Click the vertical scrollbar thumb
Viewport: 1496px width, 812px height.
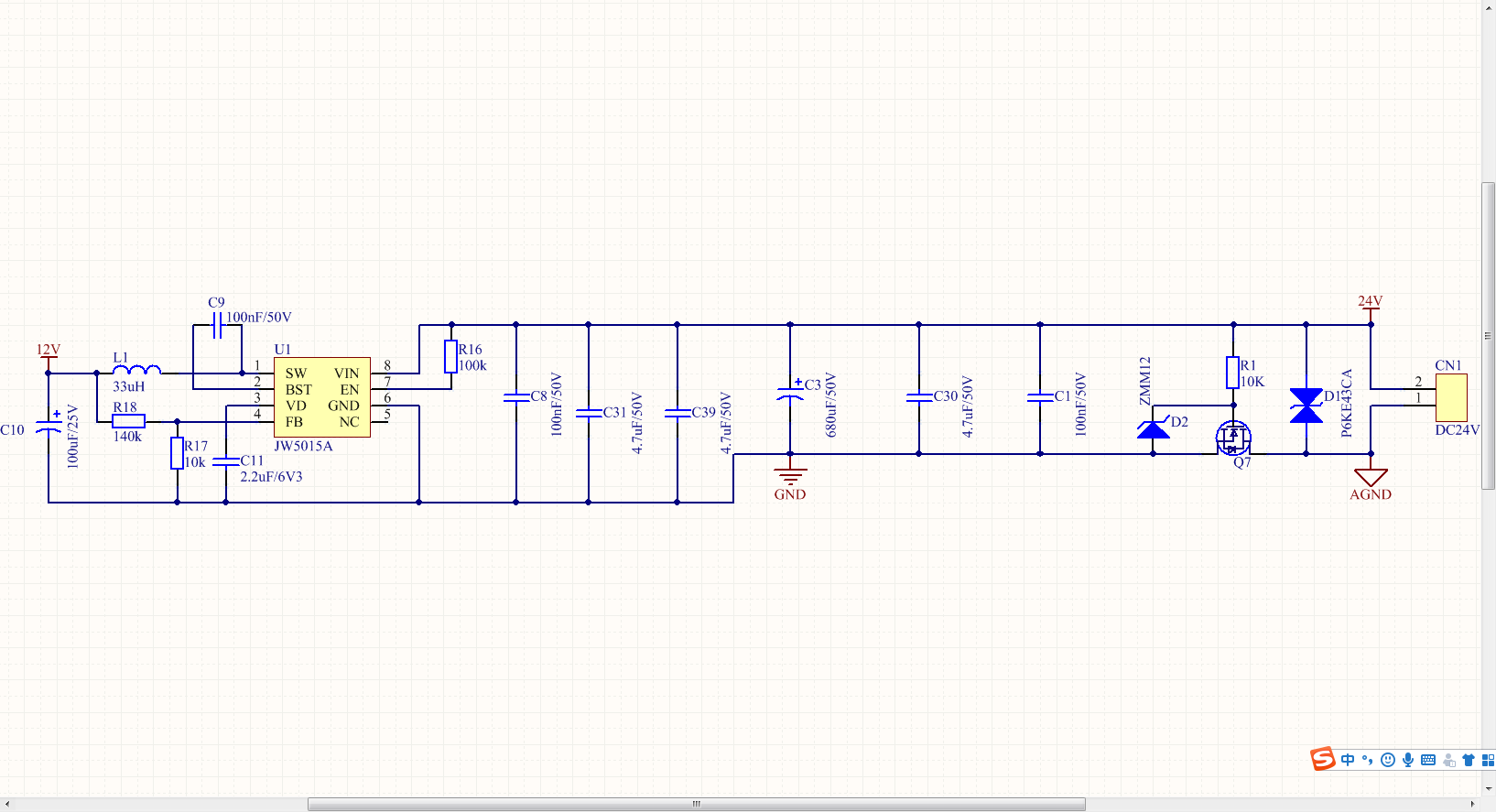click(x=1489, y=336)
